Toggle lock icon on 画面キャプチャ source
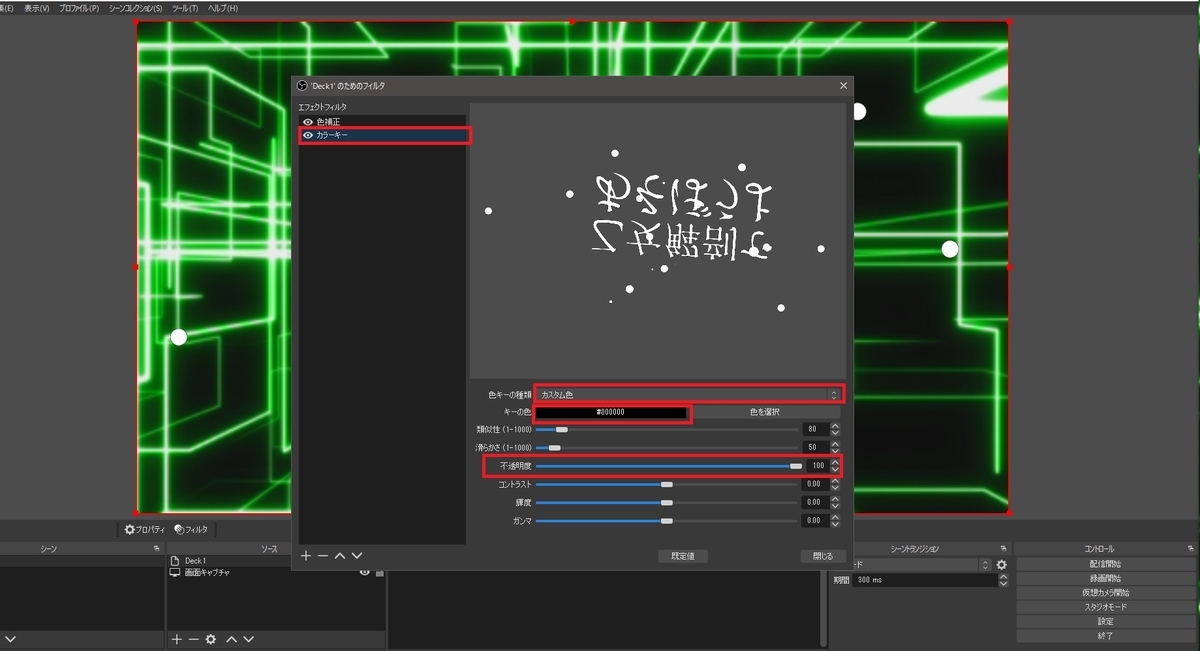Image resolution: width=1200 pixels, height=651 pixels. (x=379, y=573)
